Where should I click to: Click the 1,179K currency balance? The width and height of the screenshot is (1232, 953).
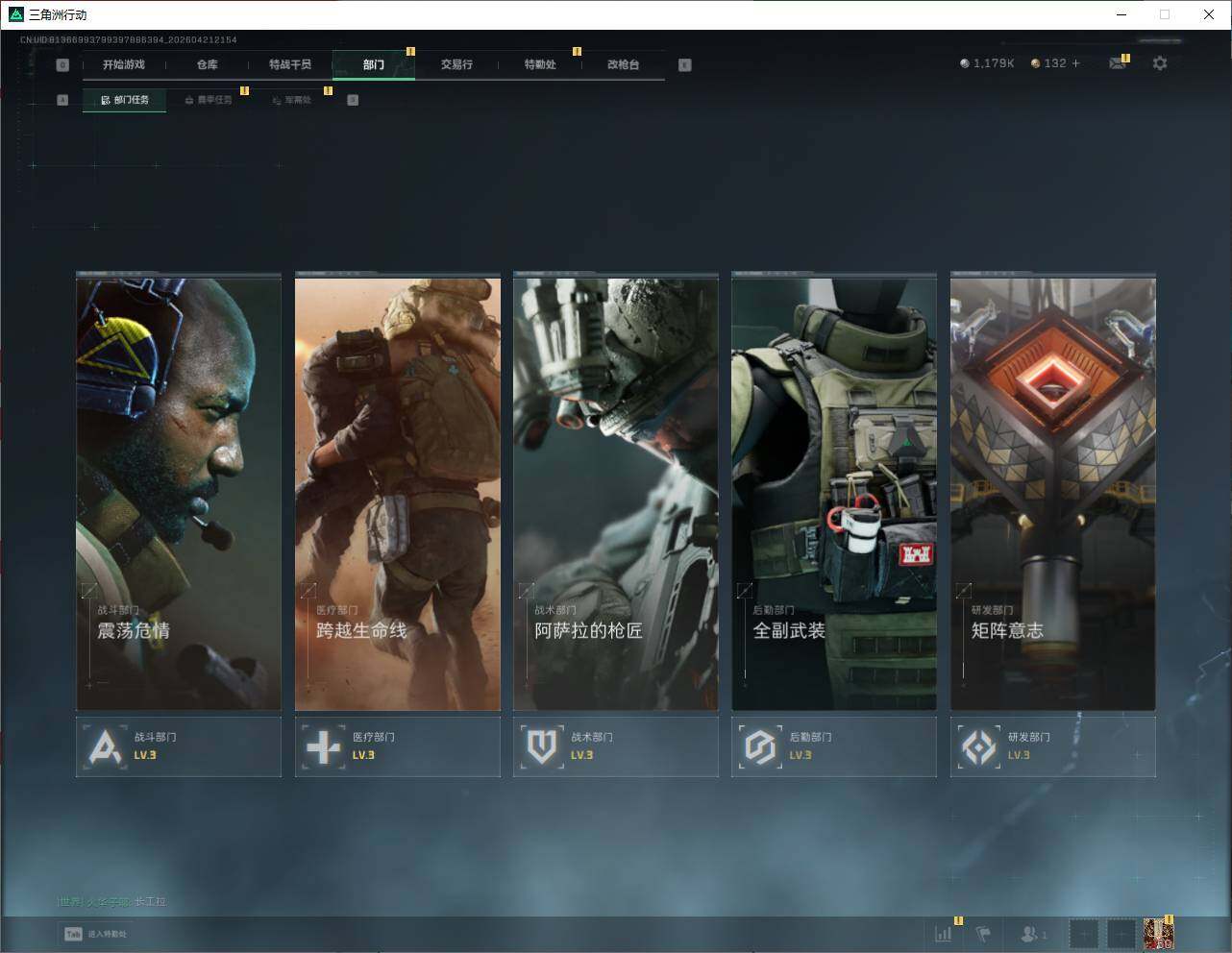tap(987, 63)
